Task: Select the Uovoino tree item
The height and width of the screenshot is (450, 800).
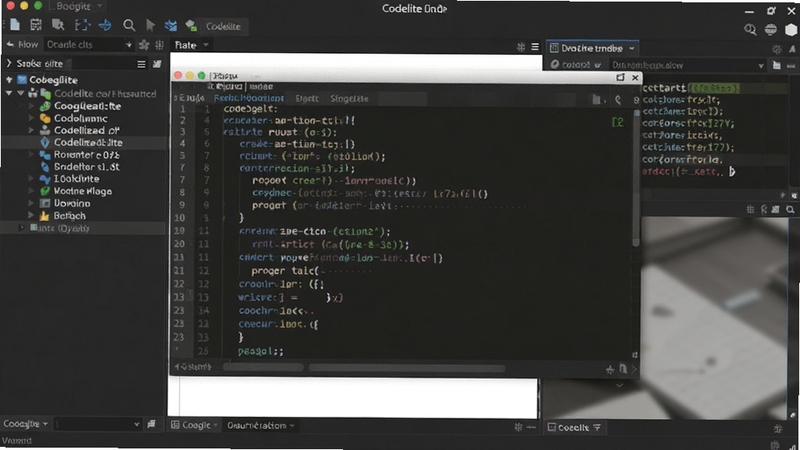Action: click(71, 203)
